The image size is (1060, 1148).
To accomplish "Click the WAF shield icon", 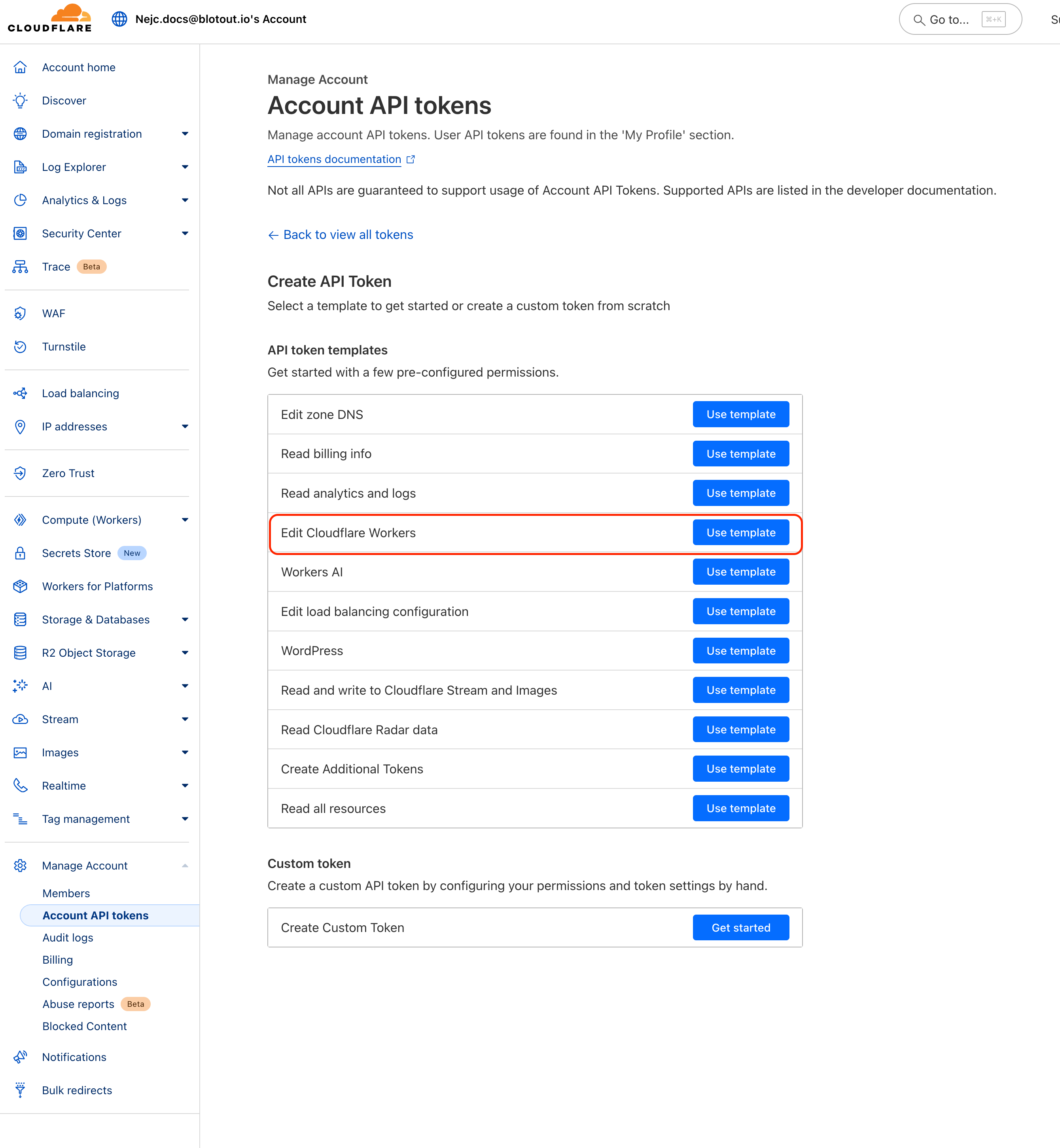I will (x=20, y=313).
